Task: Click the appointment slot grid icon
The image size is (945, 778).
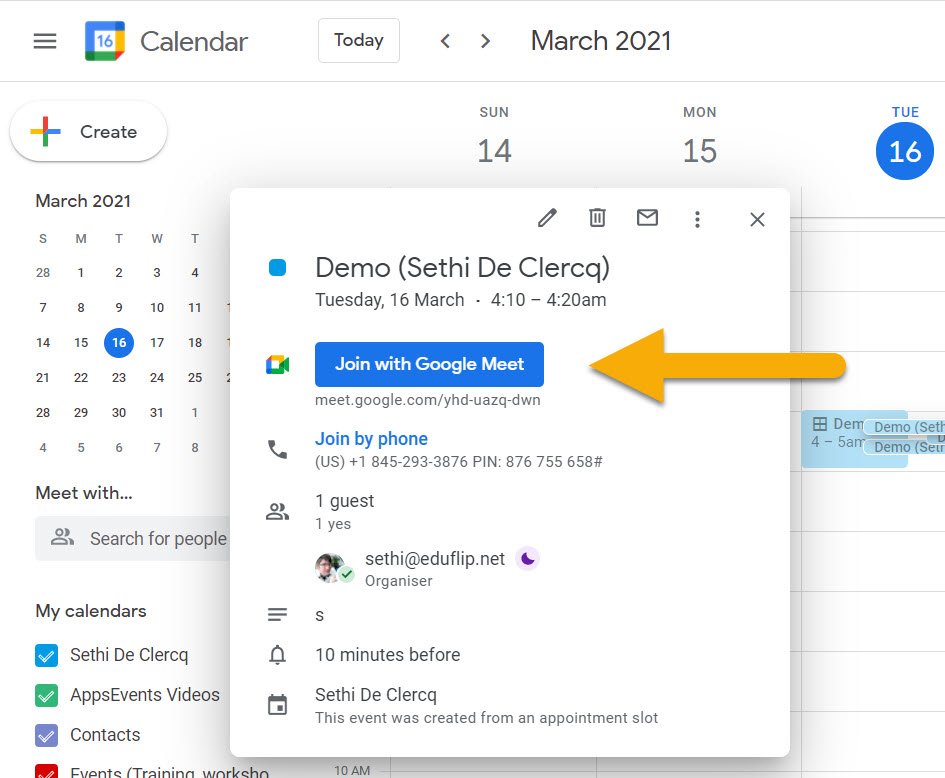Action: click(x=820, y=424)
